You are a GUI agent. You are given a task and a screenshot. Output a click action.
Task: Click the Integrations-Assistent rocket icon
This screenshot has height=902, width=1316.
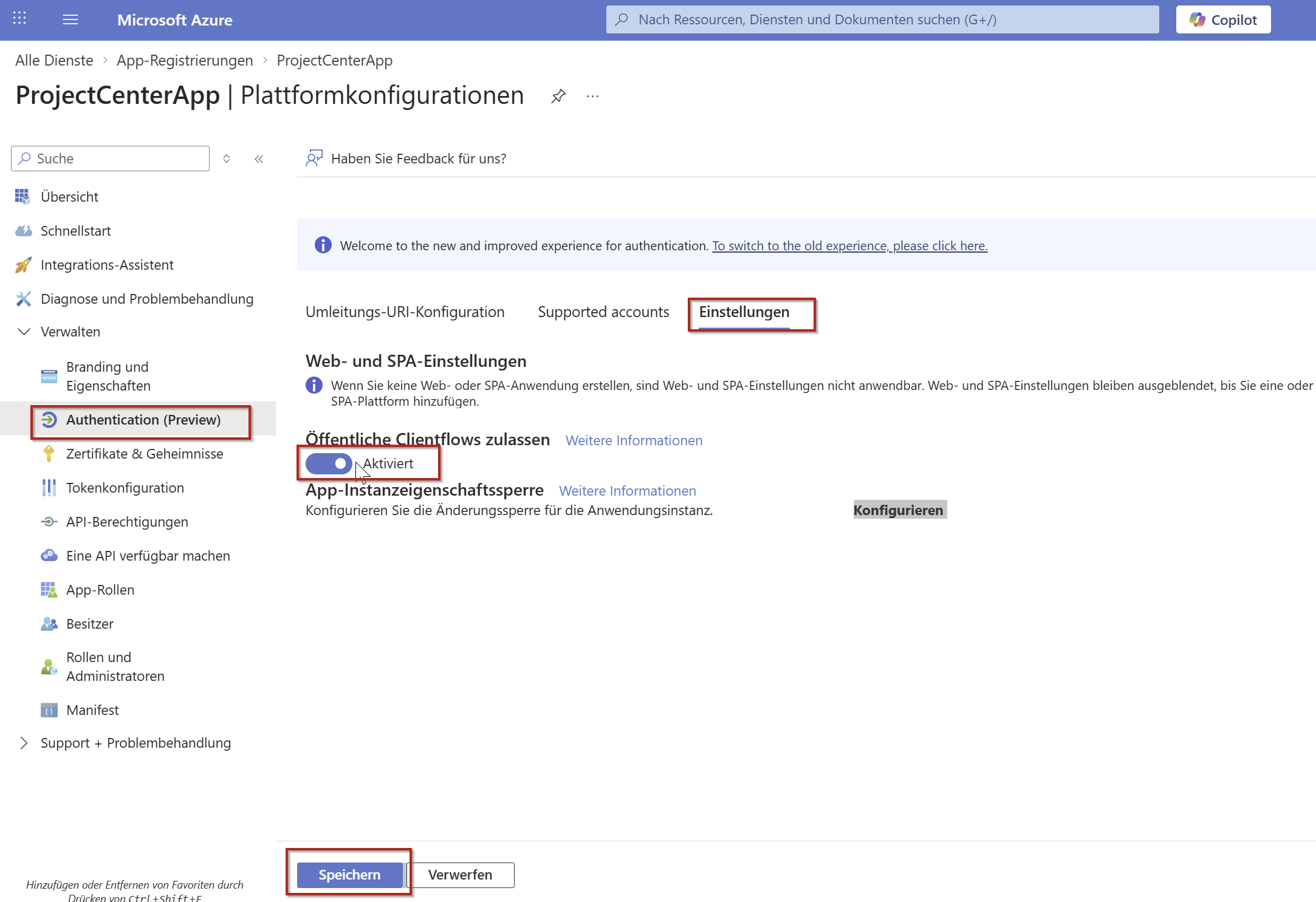(23, 265)
